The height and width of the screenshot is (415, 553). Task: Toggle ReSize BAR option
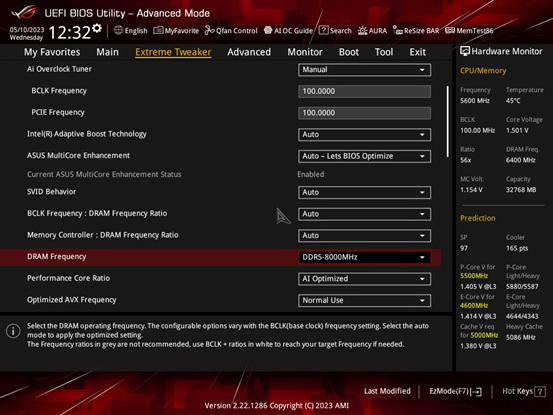(x=416, y=31)
